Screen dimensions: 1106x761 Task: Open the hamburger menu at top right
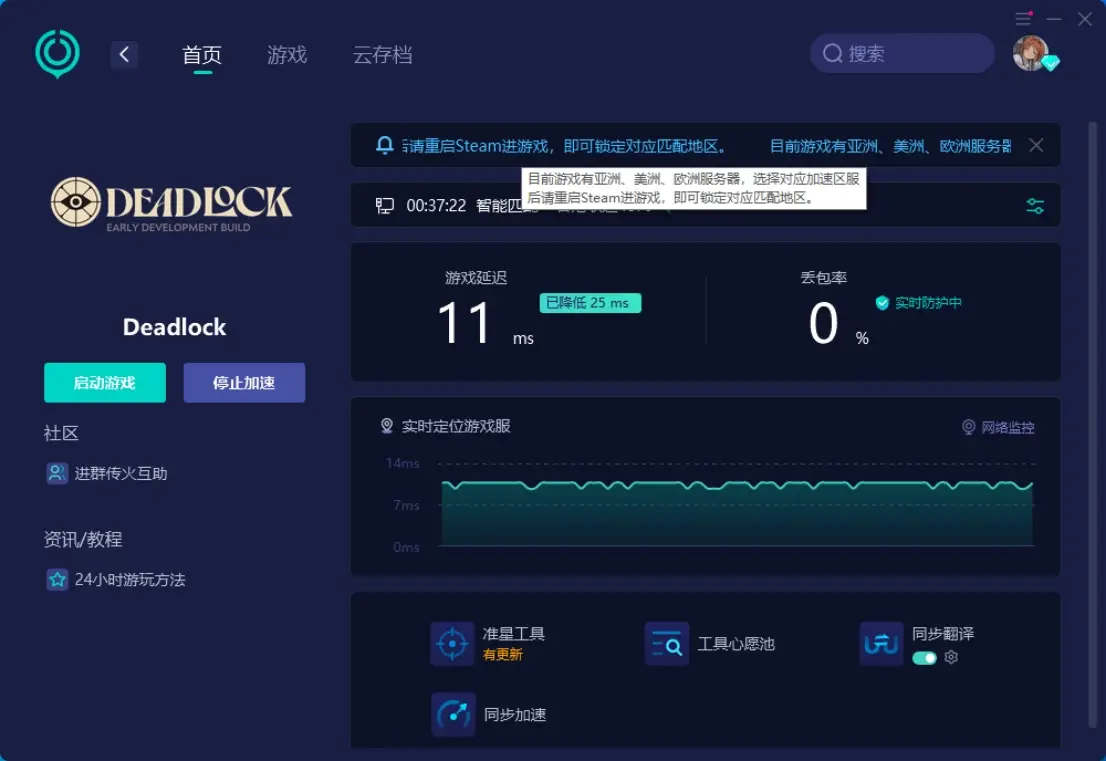1023,18
